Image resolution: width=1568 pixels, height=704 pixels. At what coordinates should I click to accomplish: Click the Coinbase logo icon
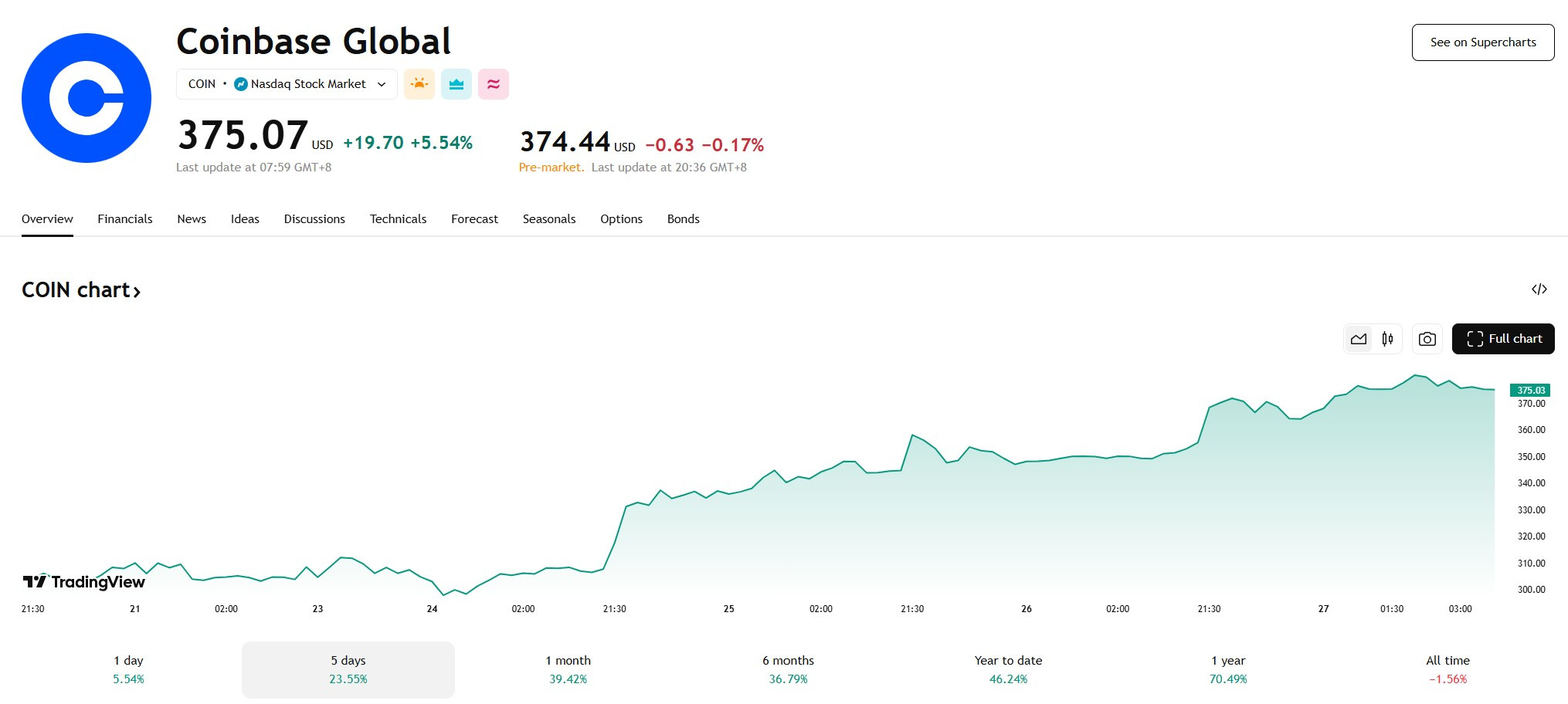tap(87, 98)
